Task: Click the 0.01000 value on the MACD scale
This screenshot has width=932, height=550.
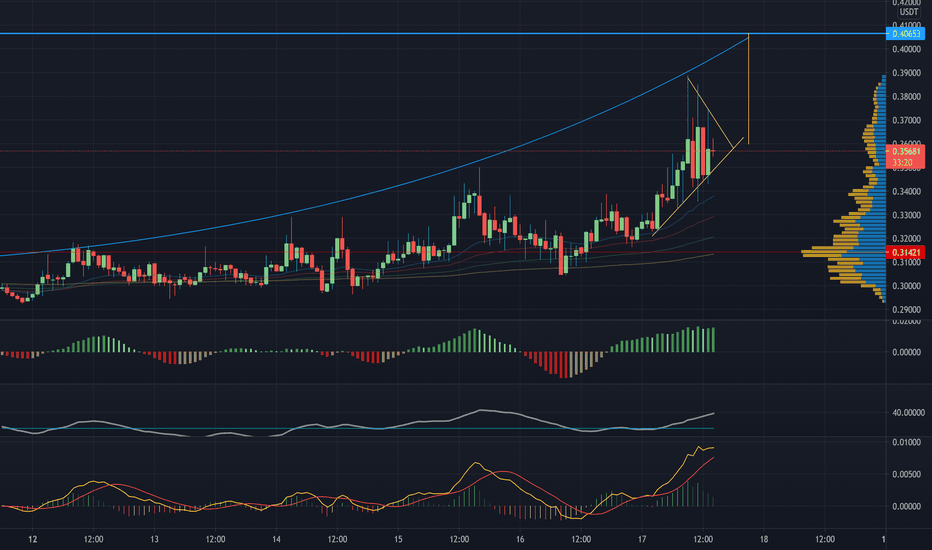Action: [906, 442]
